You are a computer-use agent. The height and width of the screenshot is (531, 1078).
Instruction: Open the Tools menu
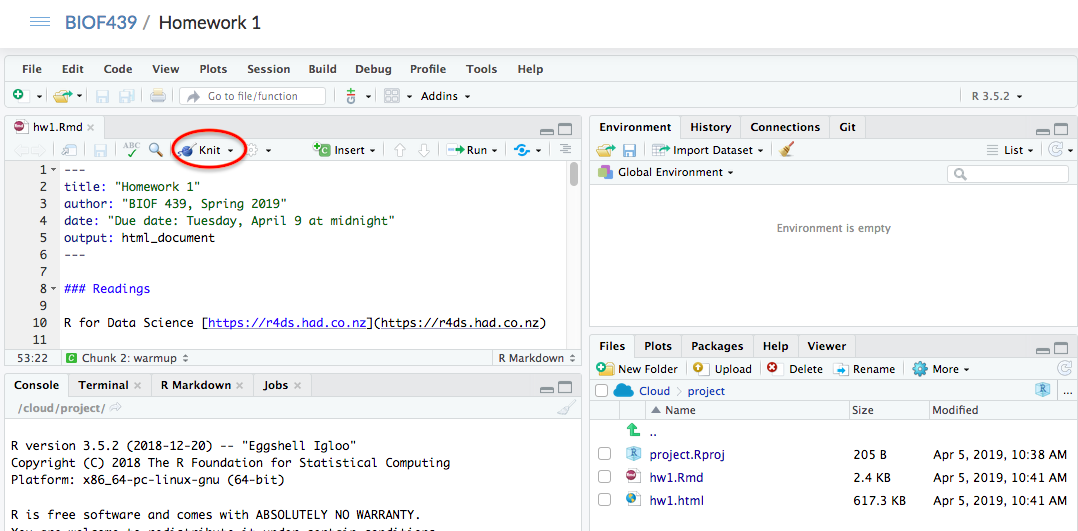tap(481, 69)
